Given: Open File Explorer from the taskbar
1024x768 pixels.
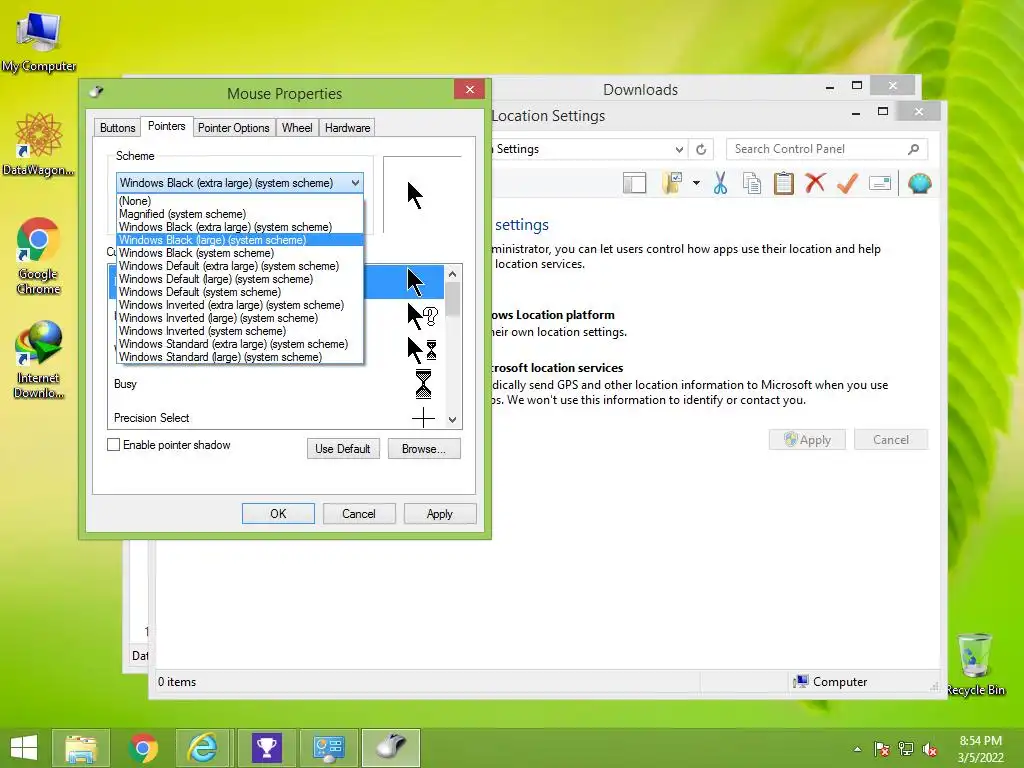Looking at the screenshot, I should (81, 748).
